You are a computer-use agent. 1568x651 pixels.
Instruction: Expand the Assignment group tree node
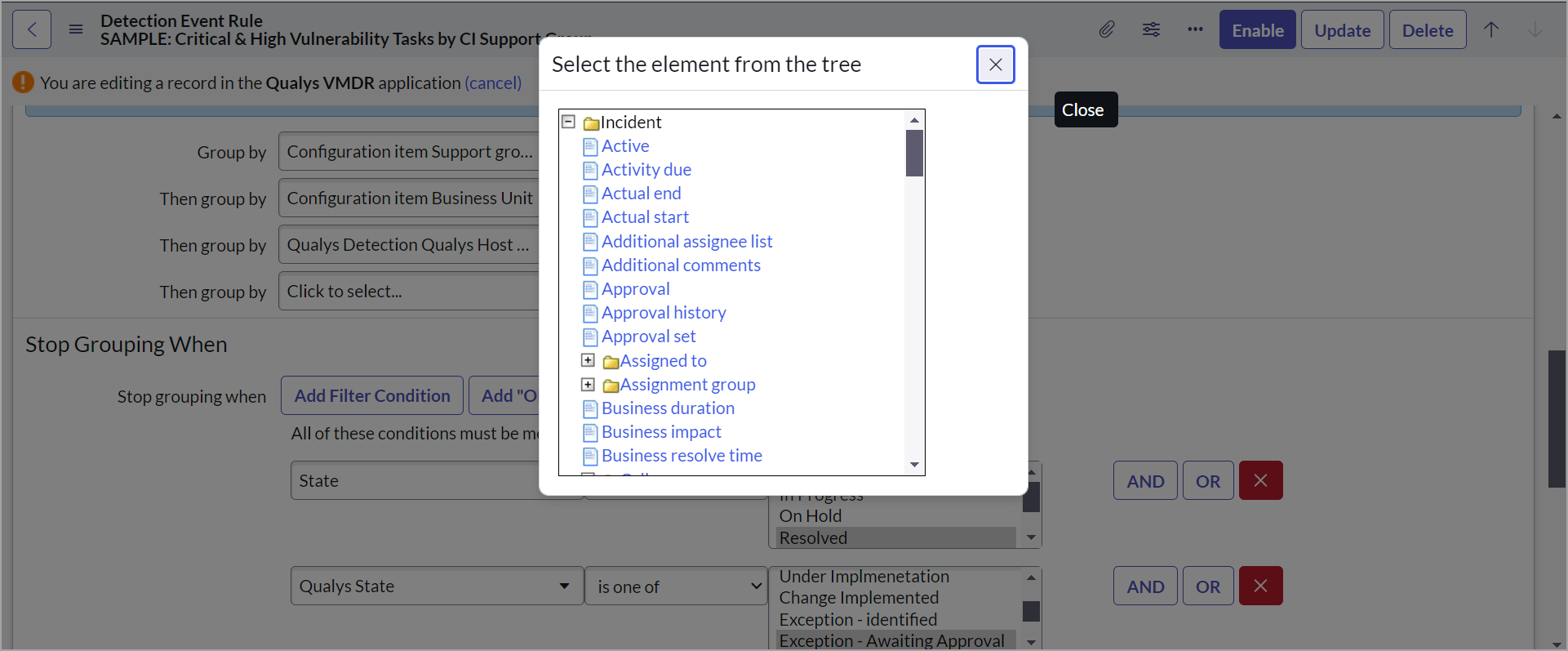coord(588,384)
